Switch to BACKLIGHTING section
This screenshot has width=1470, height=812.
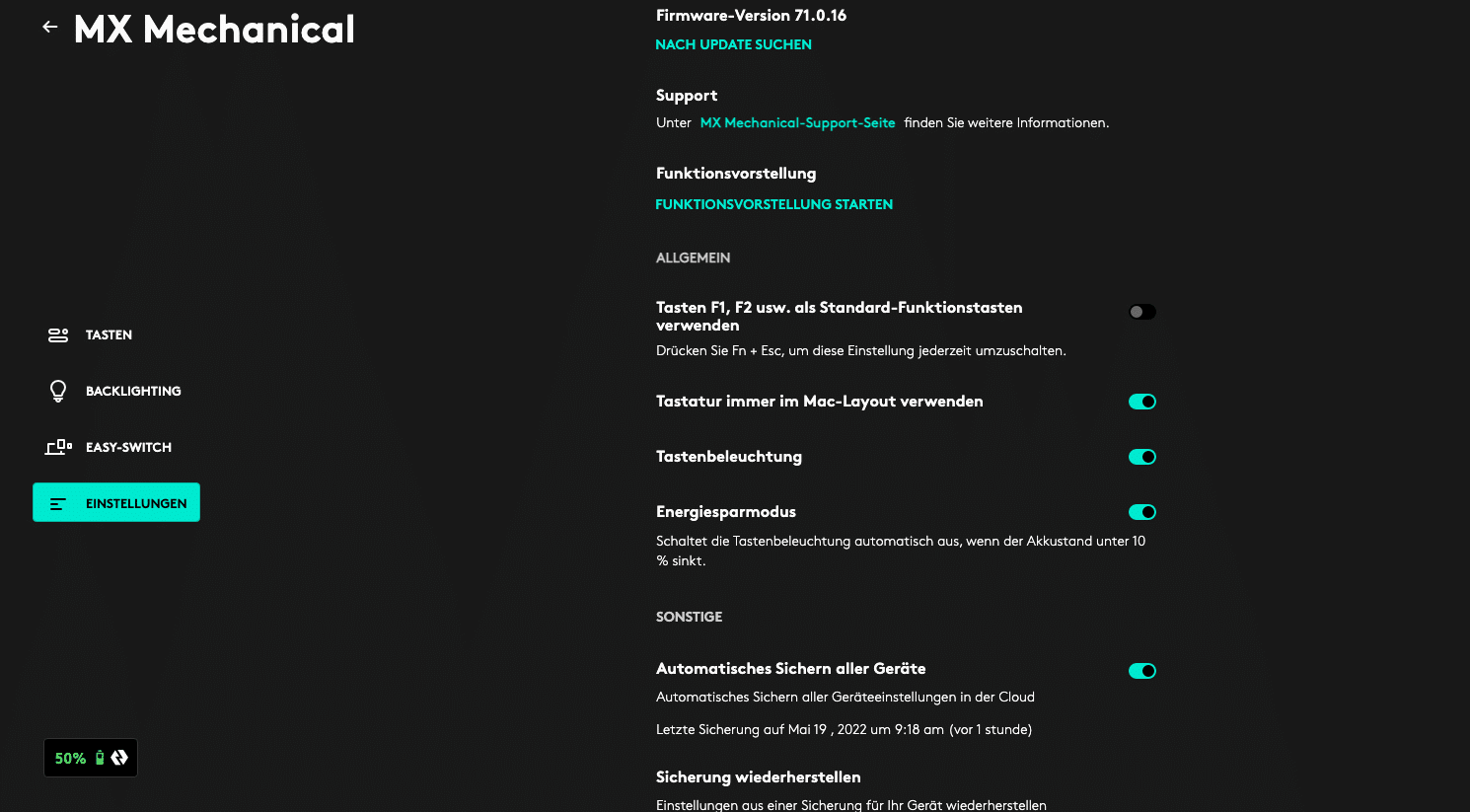tap(133, 392)
